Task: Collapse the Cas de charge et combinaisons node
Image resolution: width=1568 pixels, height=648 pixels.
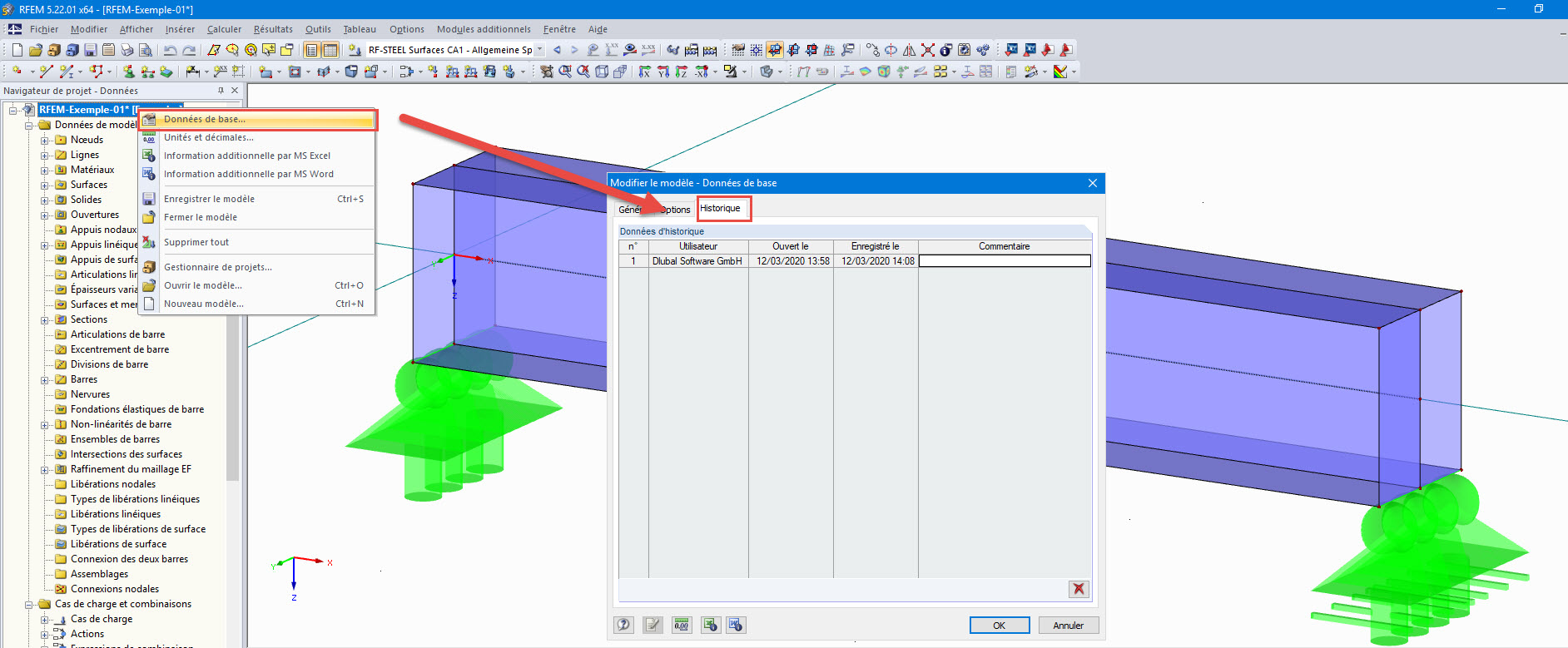Action: [29, 604]
